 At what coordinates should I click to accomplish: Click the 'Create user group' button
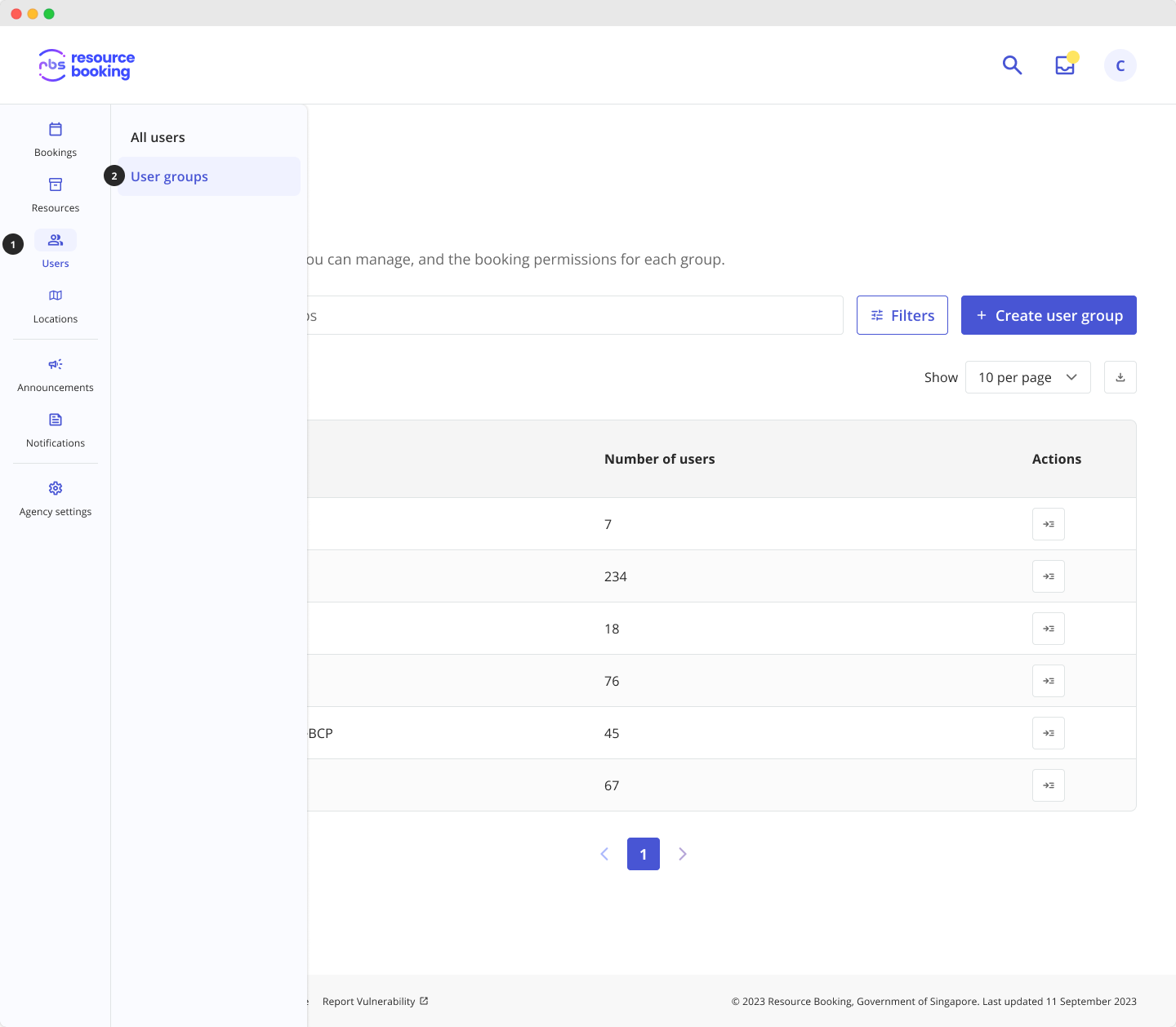1049,315
